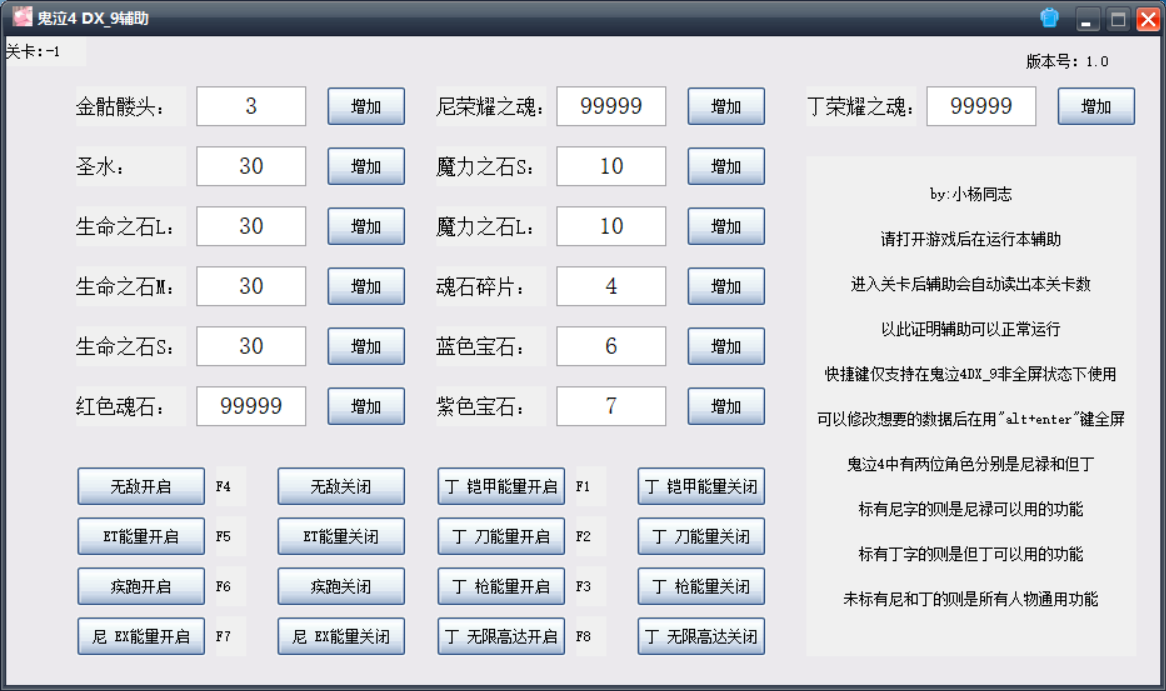Image resolution: width=1166 pixels, height=691 pixels.
Task: Click the 紫色宝石 value box
Action: click(611, 406)
